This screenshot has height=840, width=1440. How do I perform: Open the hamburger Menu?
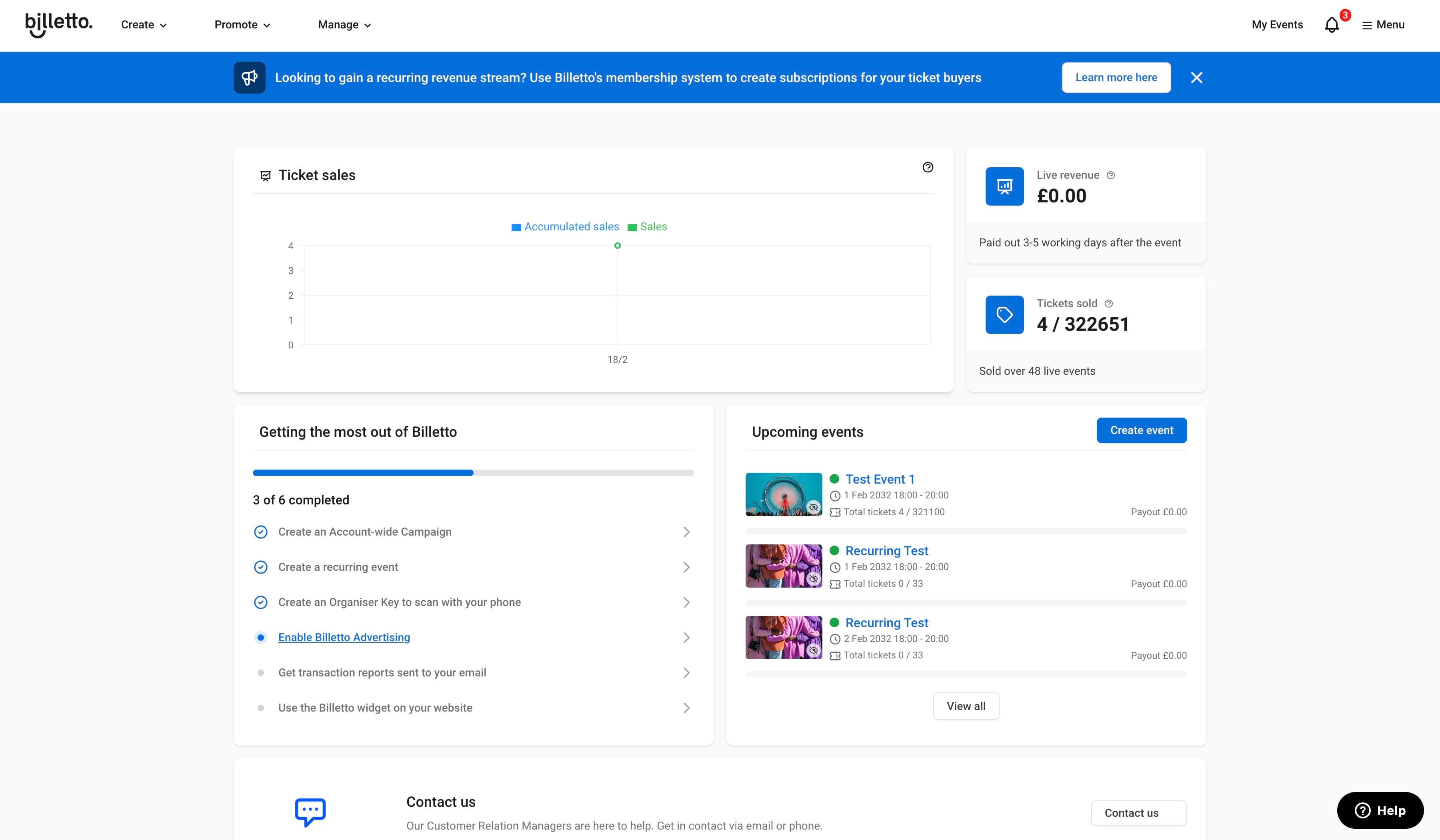pos(1383,24)
